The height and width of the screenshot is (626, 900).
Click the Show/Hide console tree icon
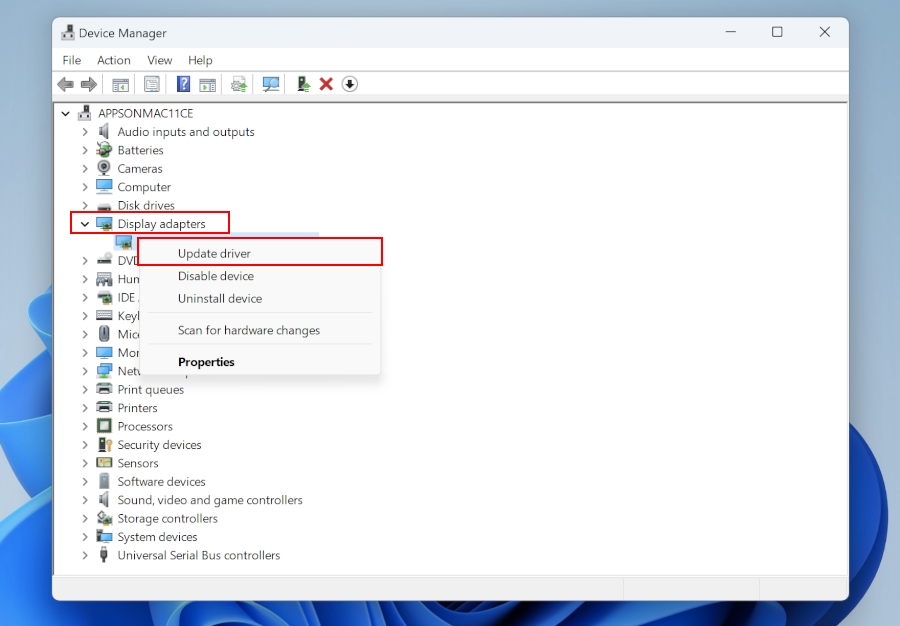[120, 84]
